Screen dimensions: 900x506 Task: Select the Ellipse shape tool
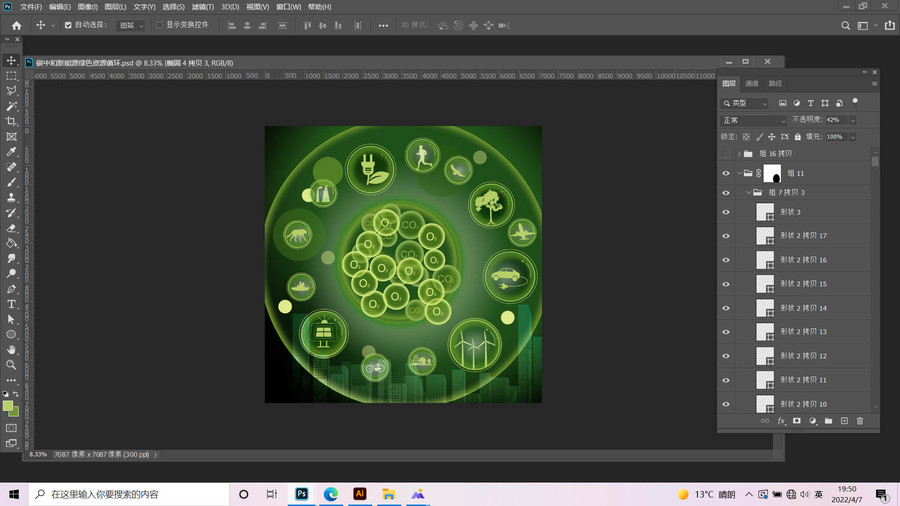(11, 334)
